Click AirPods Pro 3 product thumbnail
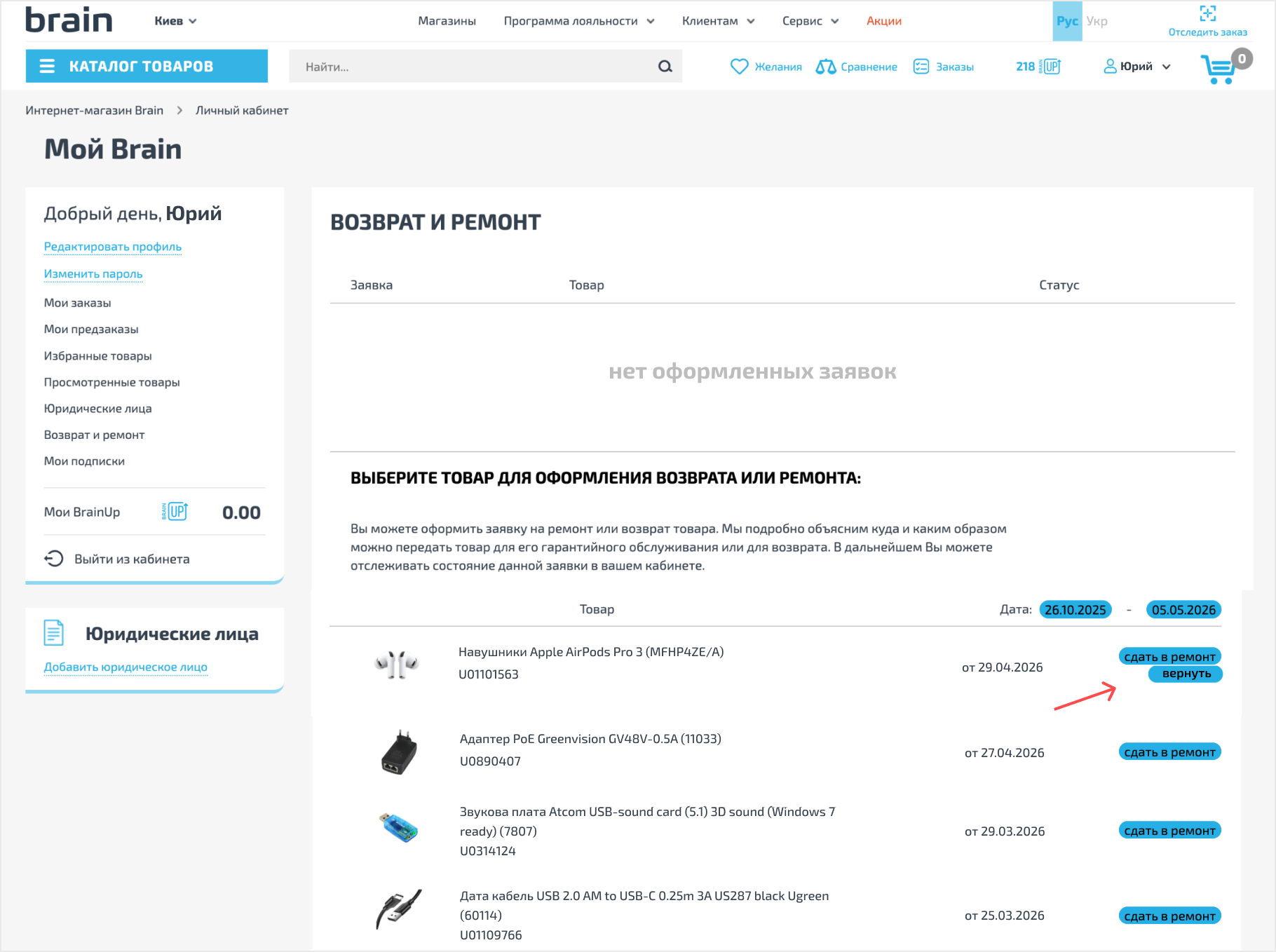 (397, 663)
